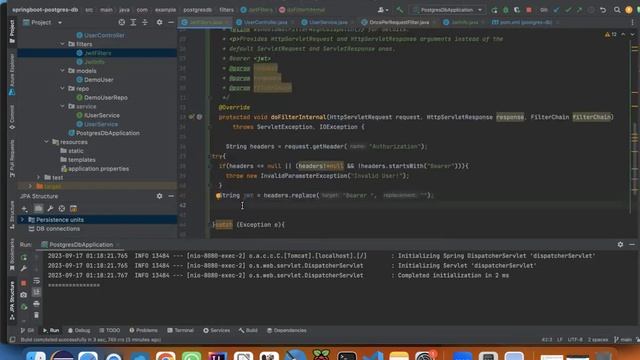The width and height of the screenshot is (640, 360).
Task: Open the Services tool window tab
Action: 216,330
